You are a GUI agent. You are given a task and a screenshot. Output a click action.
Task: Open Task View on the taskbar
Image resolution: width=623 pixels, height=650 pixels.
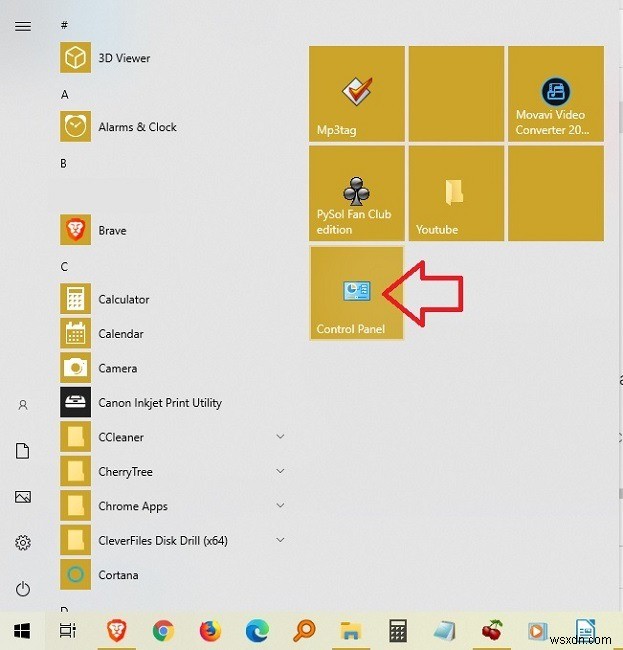pyautogui.click(x=68, y=631)
